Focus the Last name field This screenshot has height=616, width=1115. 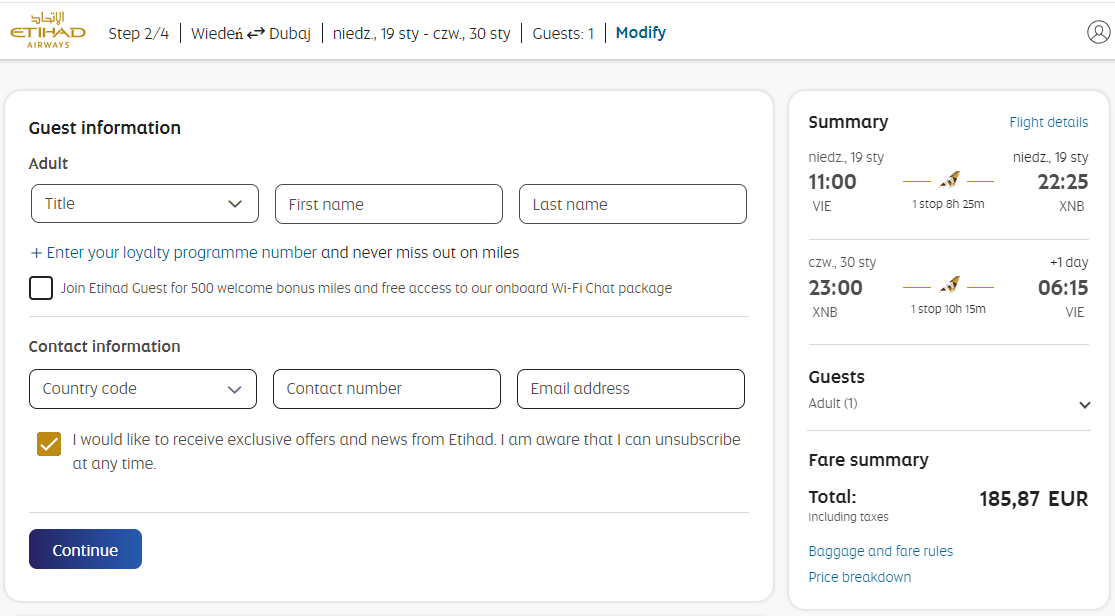point(633,204)
